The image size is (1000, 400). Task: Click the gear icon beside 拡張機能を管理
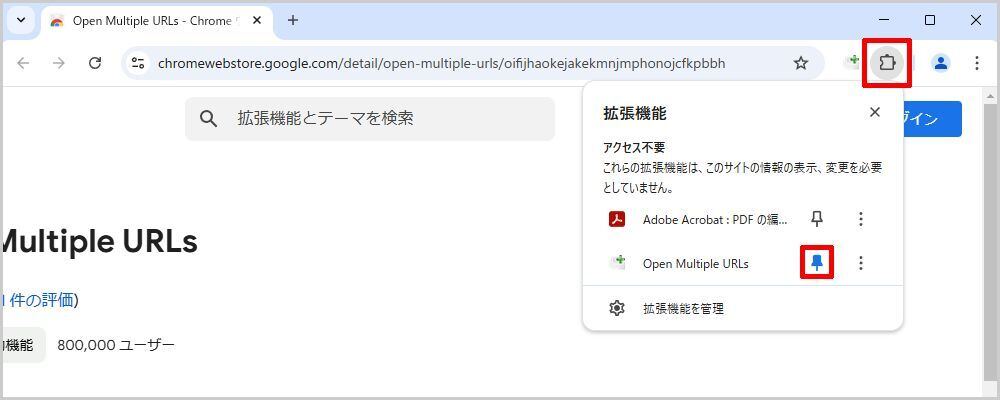click(x=617, y=309)
